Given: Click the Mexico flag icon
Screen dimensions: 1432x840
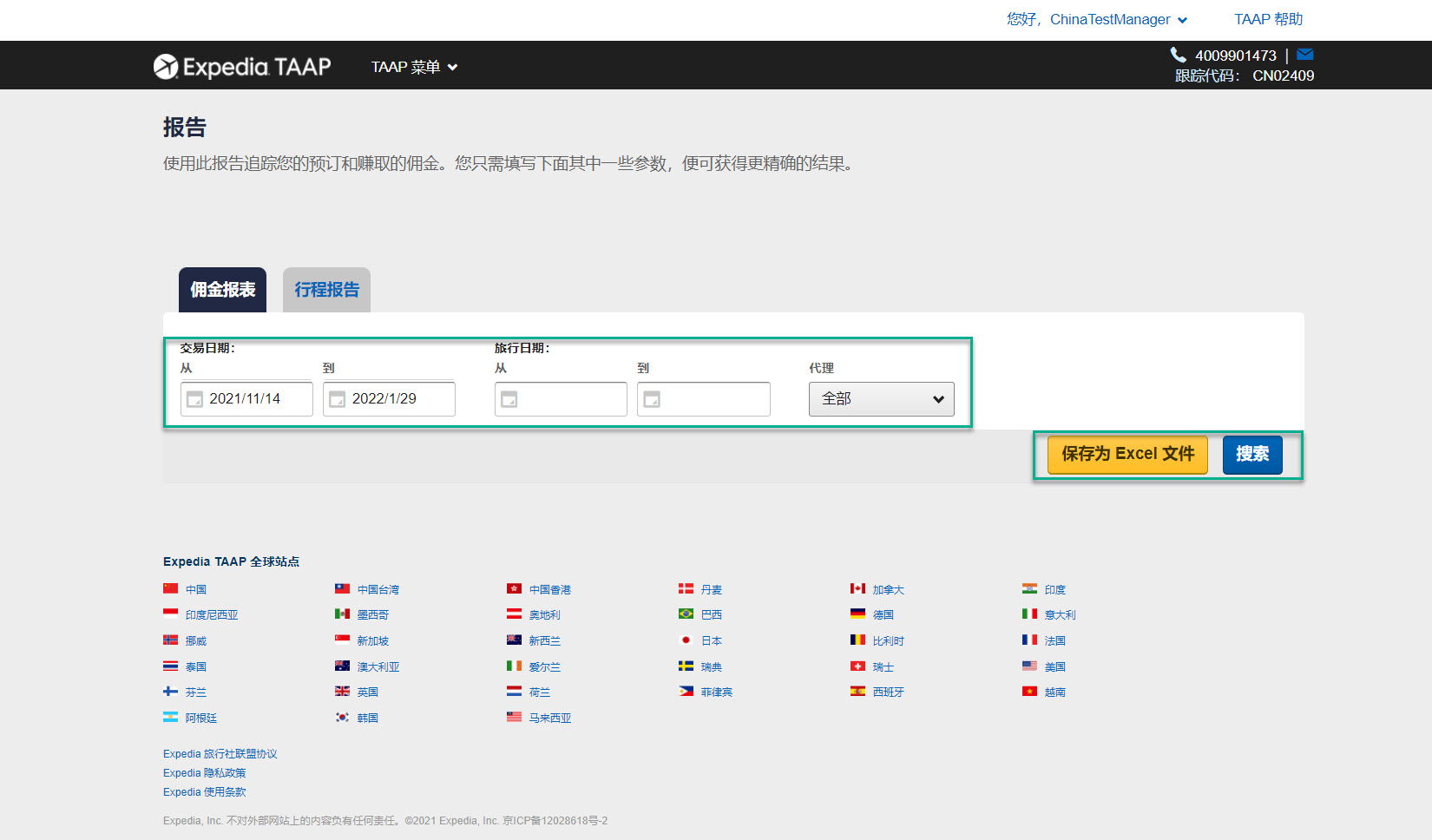Looking at the screenshot, I should 343,614.
